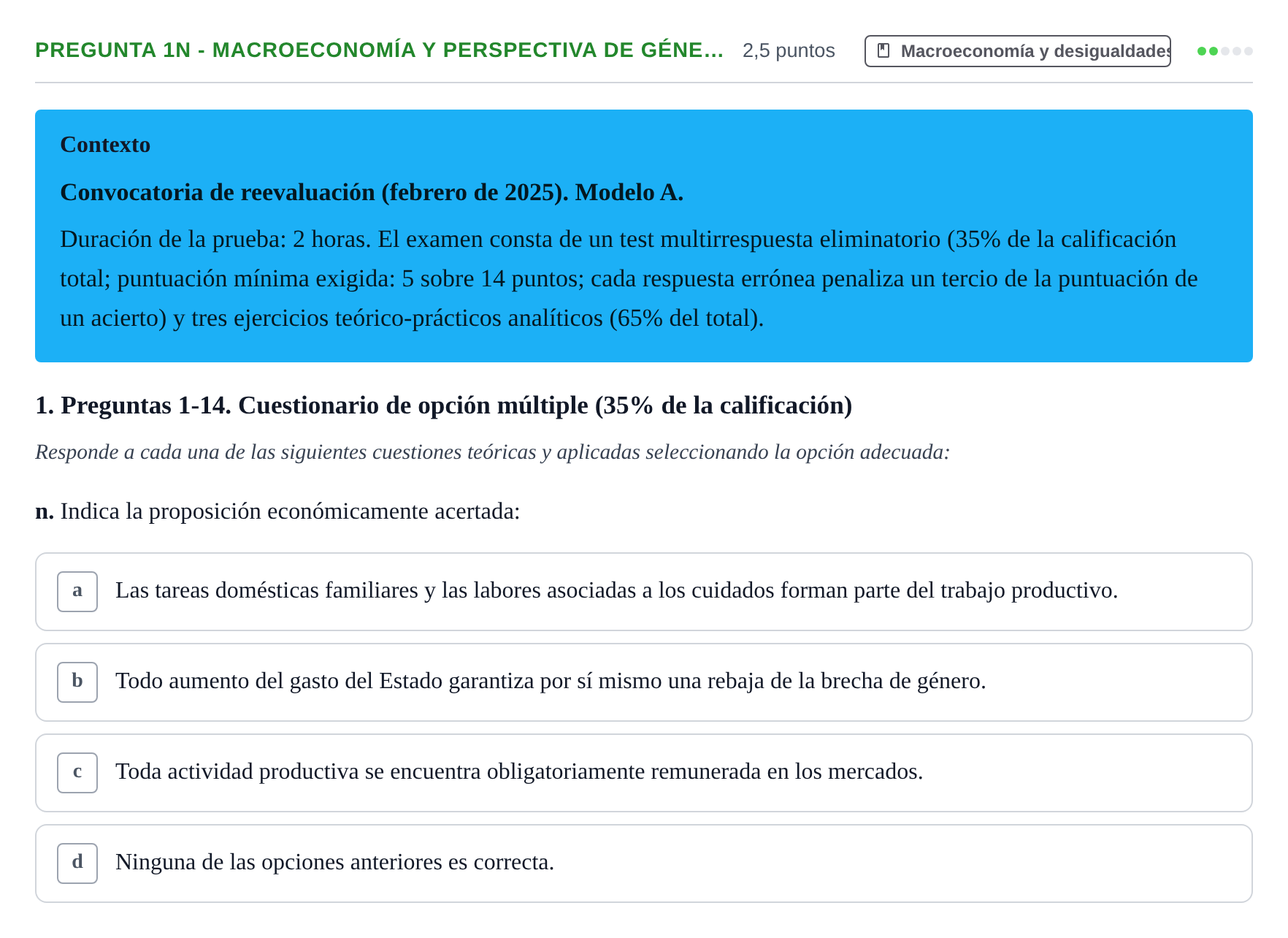Choose "Todo aumento del gasto del Estado" answer

(x=551, y=681)
